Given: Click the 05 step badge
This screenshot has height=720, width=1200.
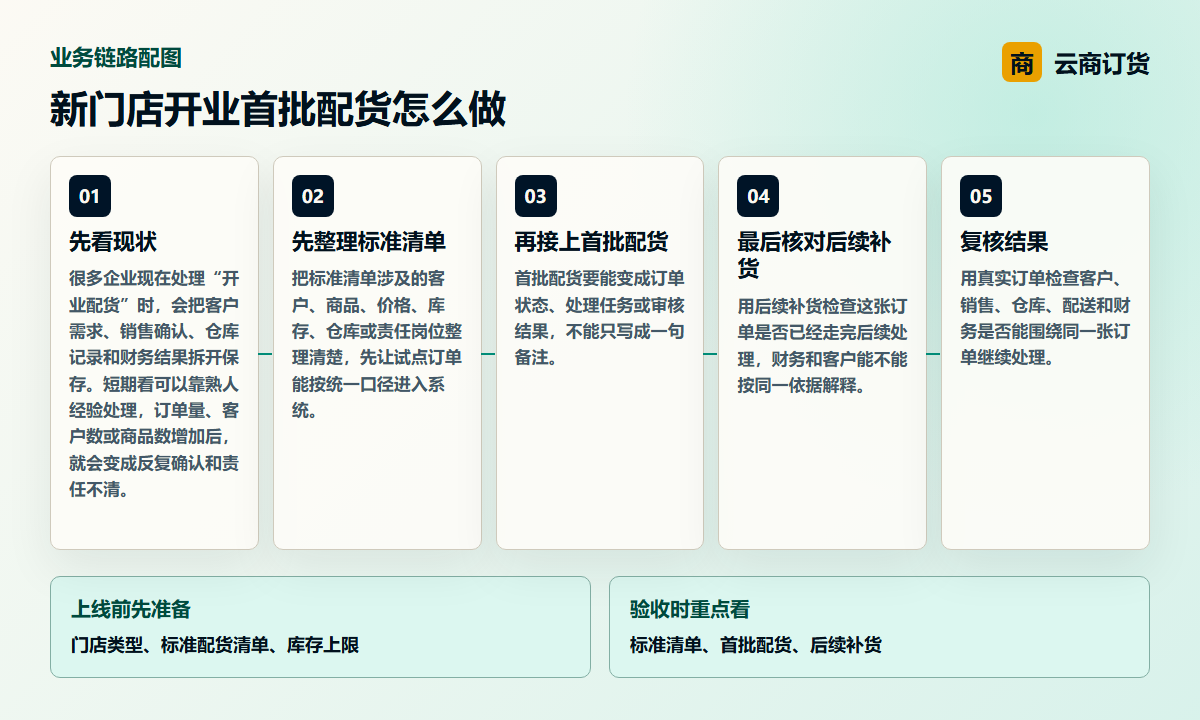Looking at the screenshot, I should point(981,196).
